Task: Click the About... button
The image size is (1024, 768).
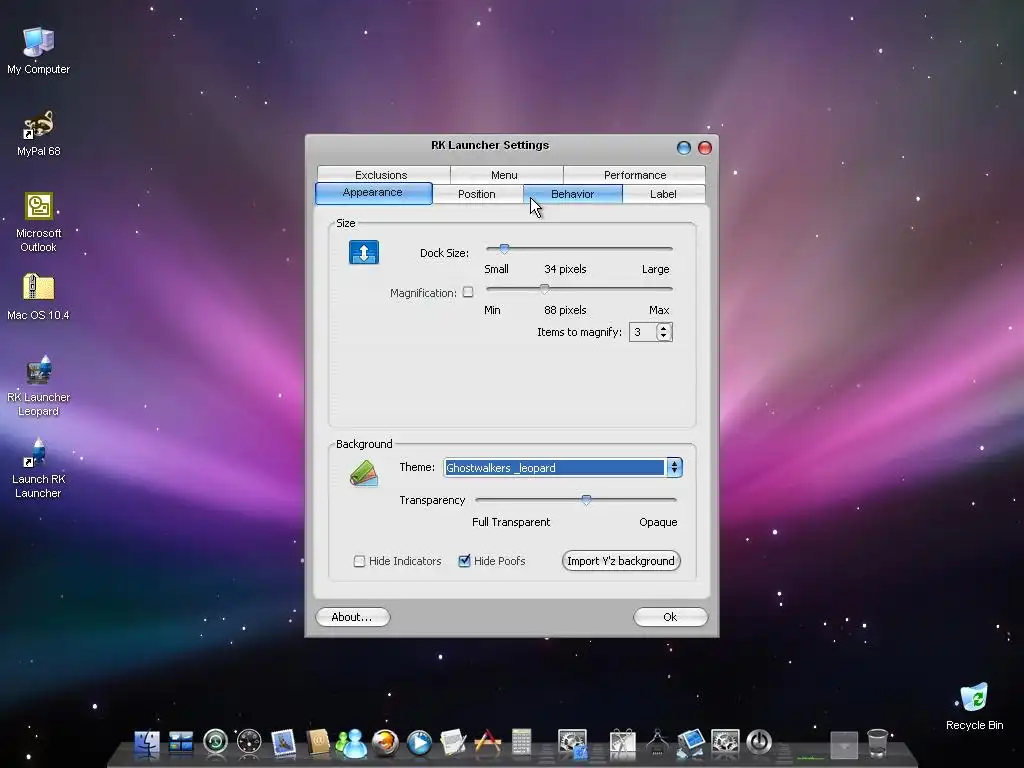Action: pyautogui.click(x=353, y=617)
